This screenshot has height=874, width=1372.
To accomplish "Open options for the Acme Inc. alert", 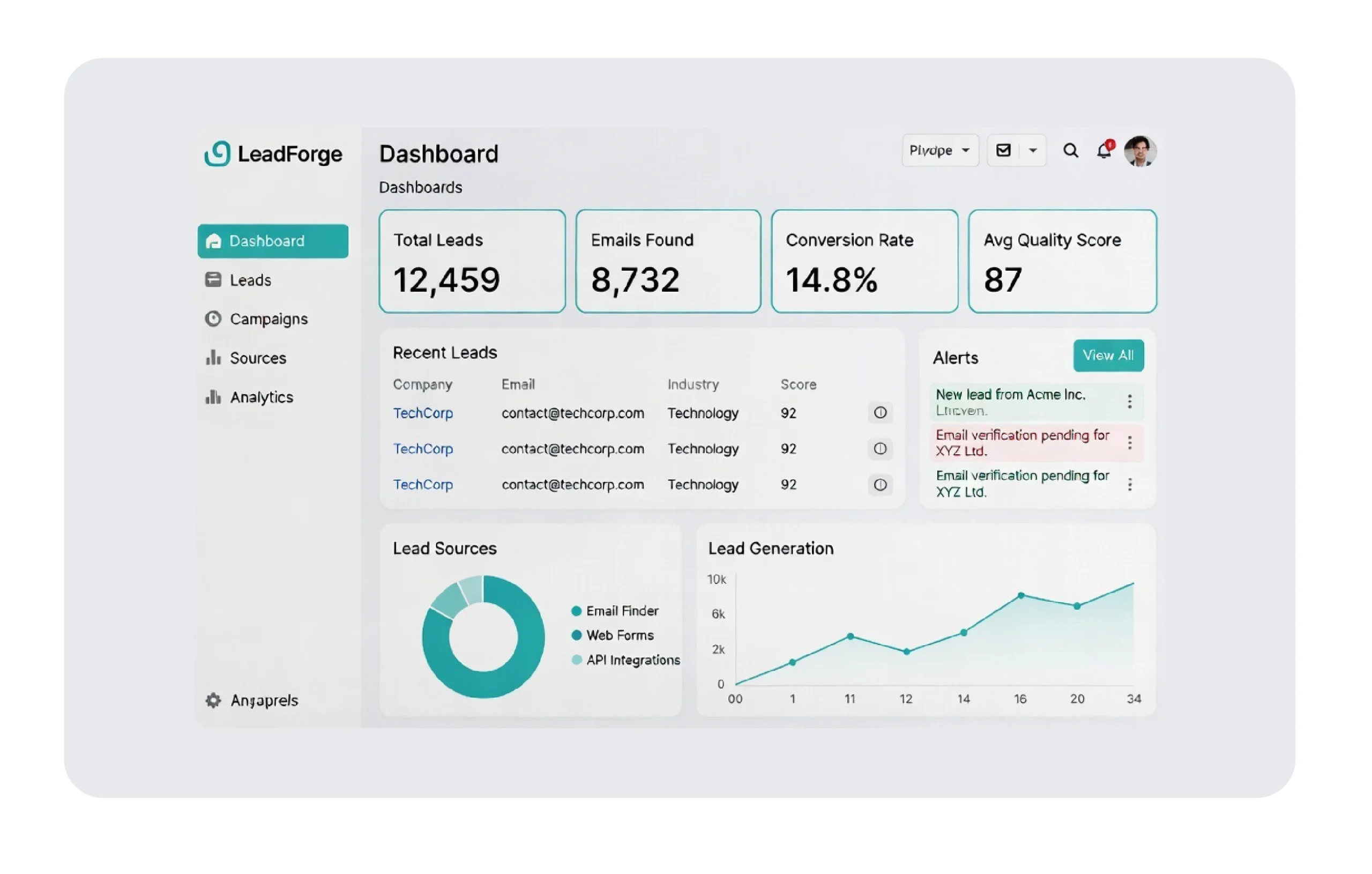I will [x=1129, y=402].
